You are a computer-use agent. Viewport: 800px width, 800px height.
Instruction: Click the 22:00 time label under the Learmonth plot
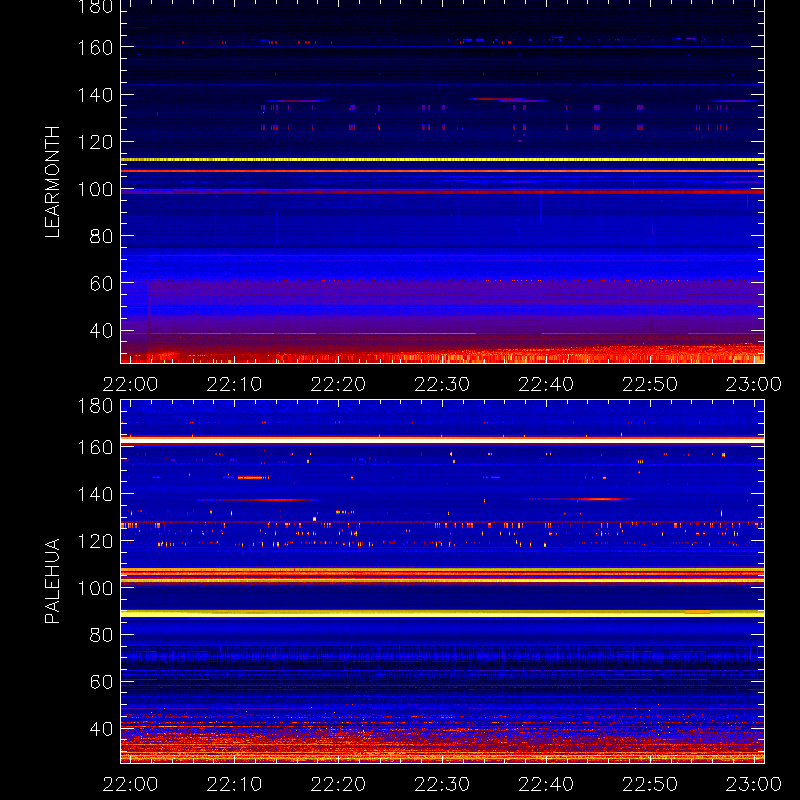(x=131, y=384)
